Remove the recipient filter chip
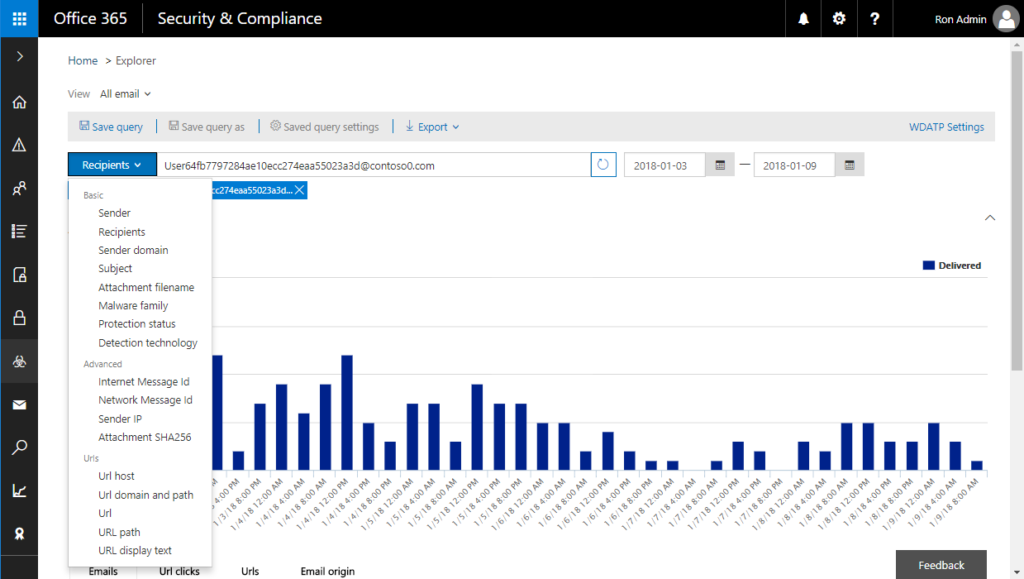This screenshot has height=579, width=1024. point(298,189)
